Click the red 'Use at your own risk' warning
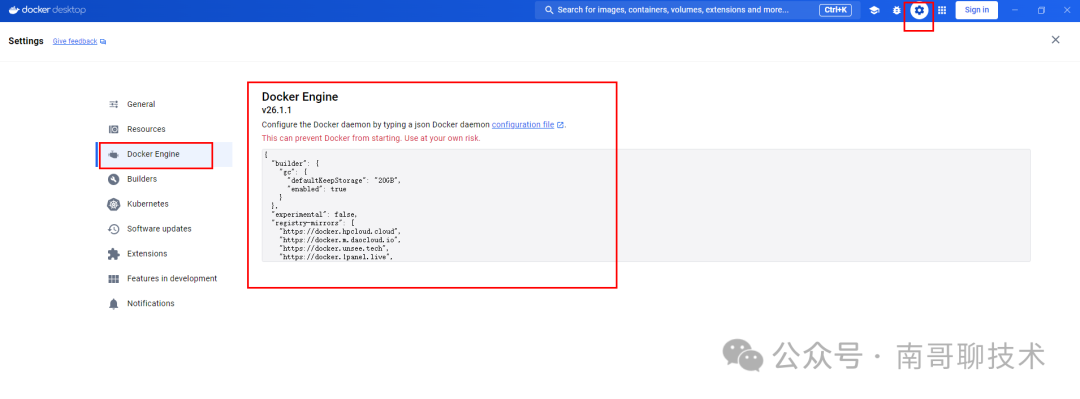The width and height of the screenshot is (1080, 399). tap(371, 138)
